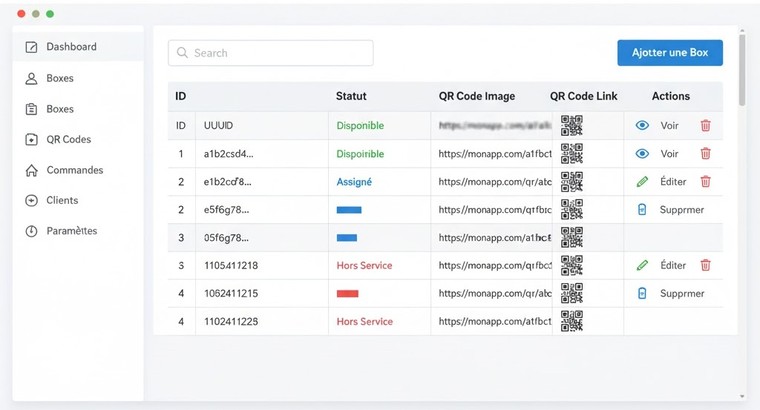
Task: Click the vertical scrollbar on the right
Action: pos(741,70)
